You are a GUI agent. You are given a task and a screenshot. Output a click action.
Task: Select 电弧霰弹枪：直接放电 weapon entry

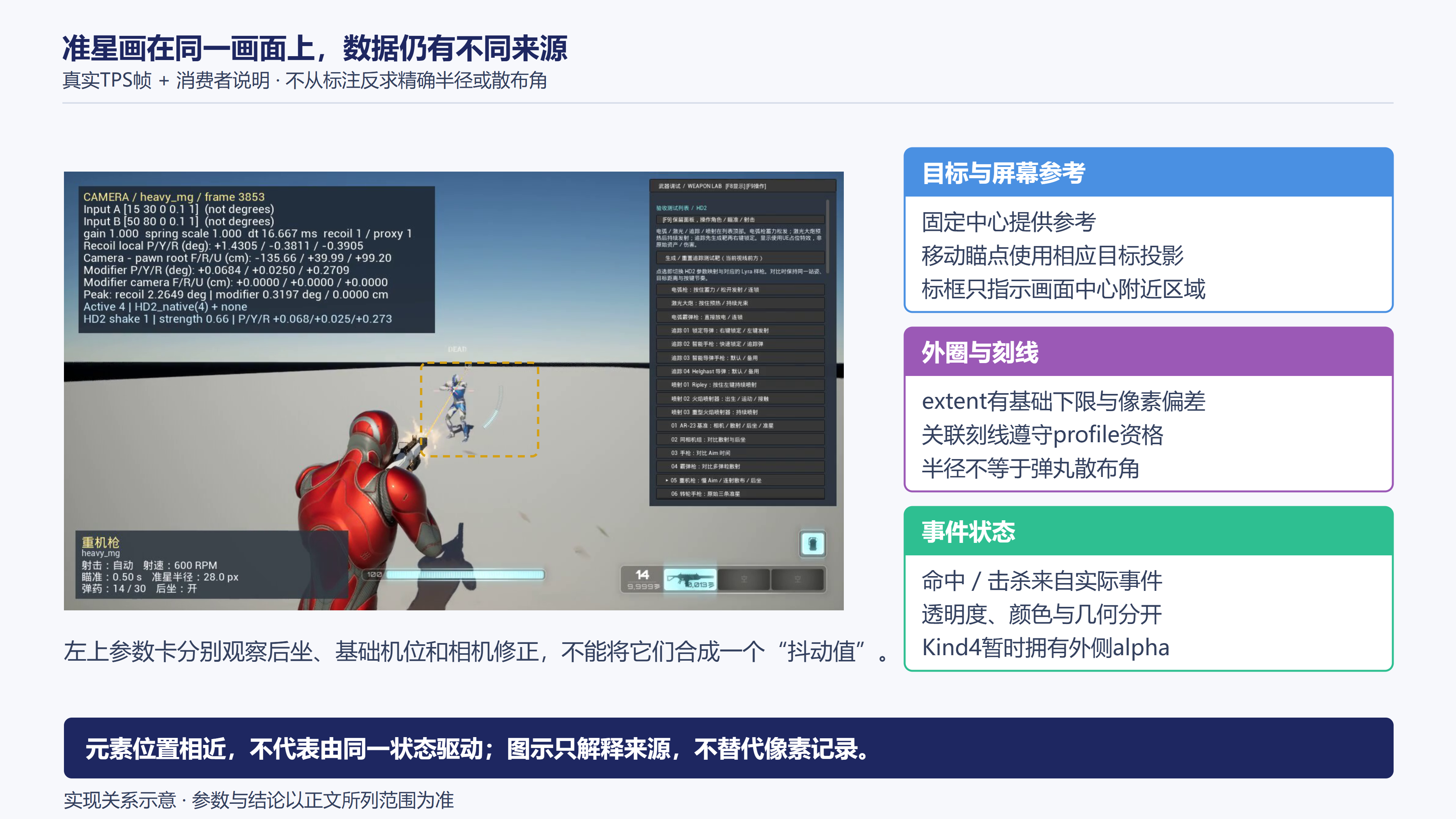740,317
